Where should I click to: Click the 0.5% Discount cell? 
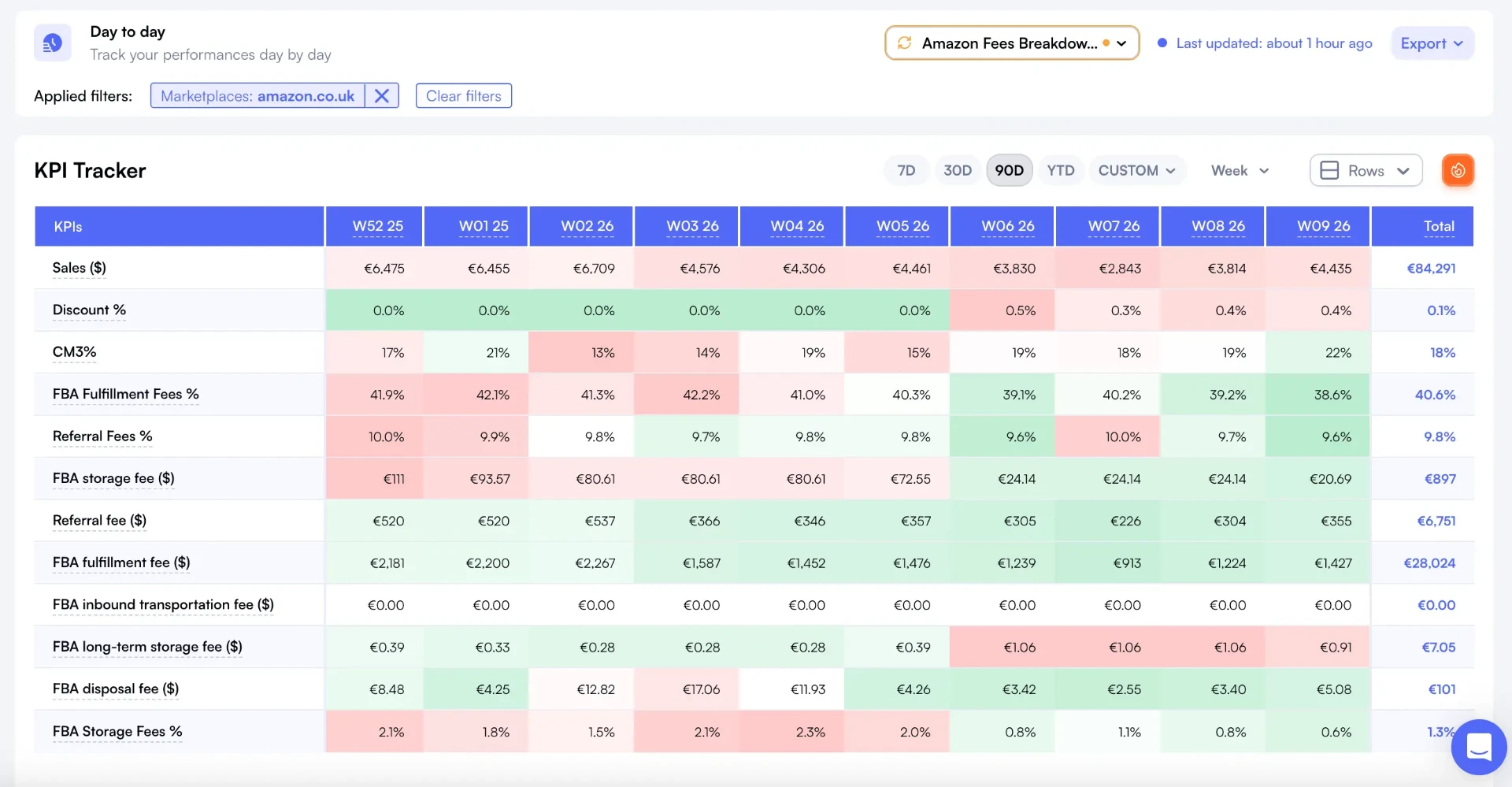[1002, 310]
